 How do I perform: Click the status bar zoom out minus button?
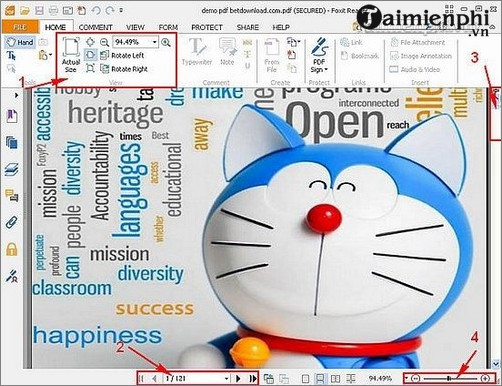(x=415, y=378)
